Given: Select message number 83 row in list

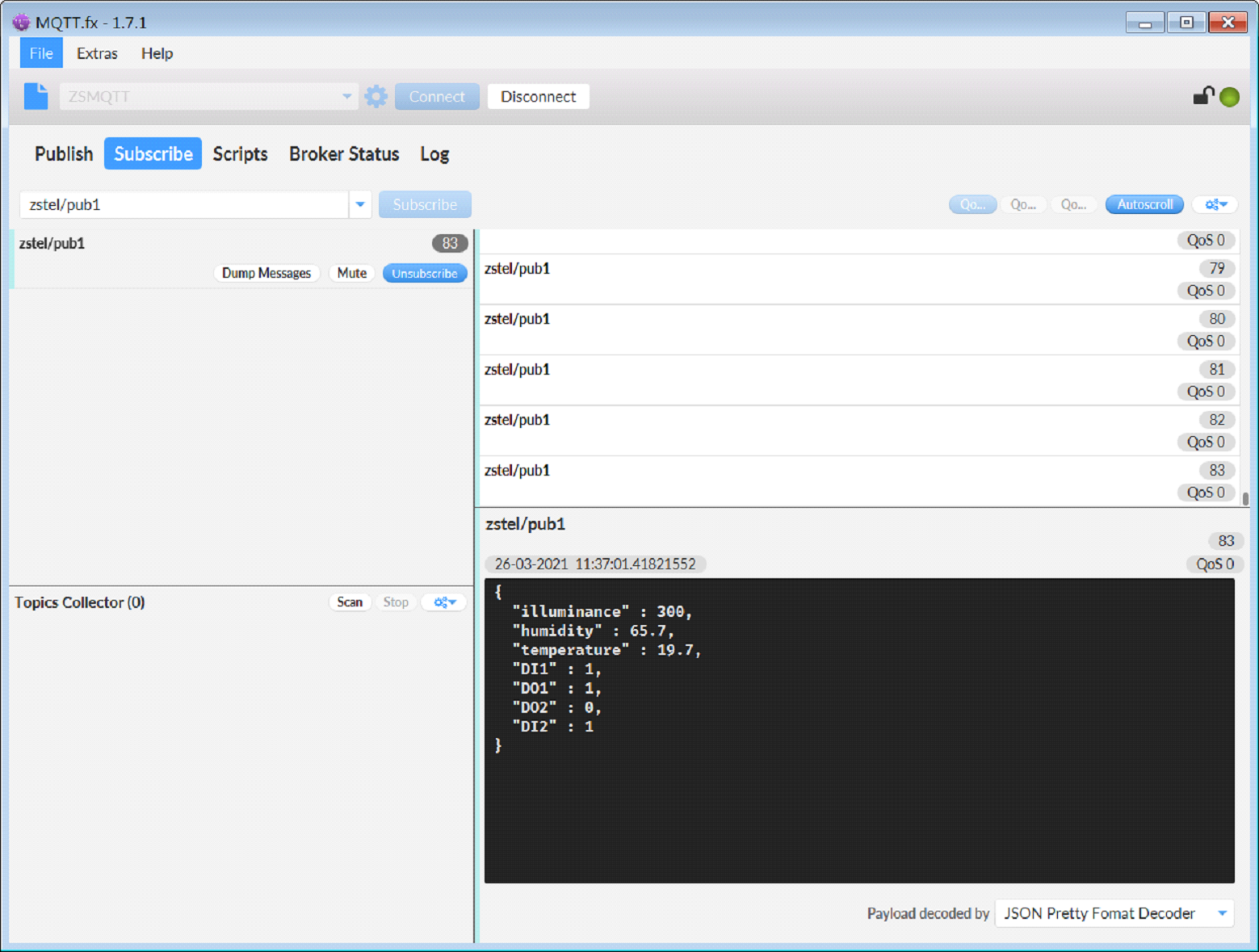Looking at the screenshot, I should pyautogui.click(x=860, y=481).
